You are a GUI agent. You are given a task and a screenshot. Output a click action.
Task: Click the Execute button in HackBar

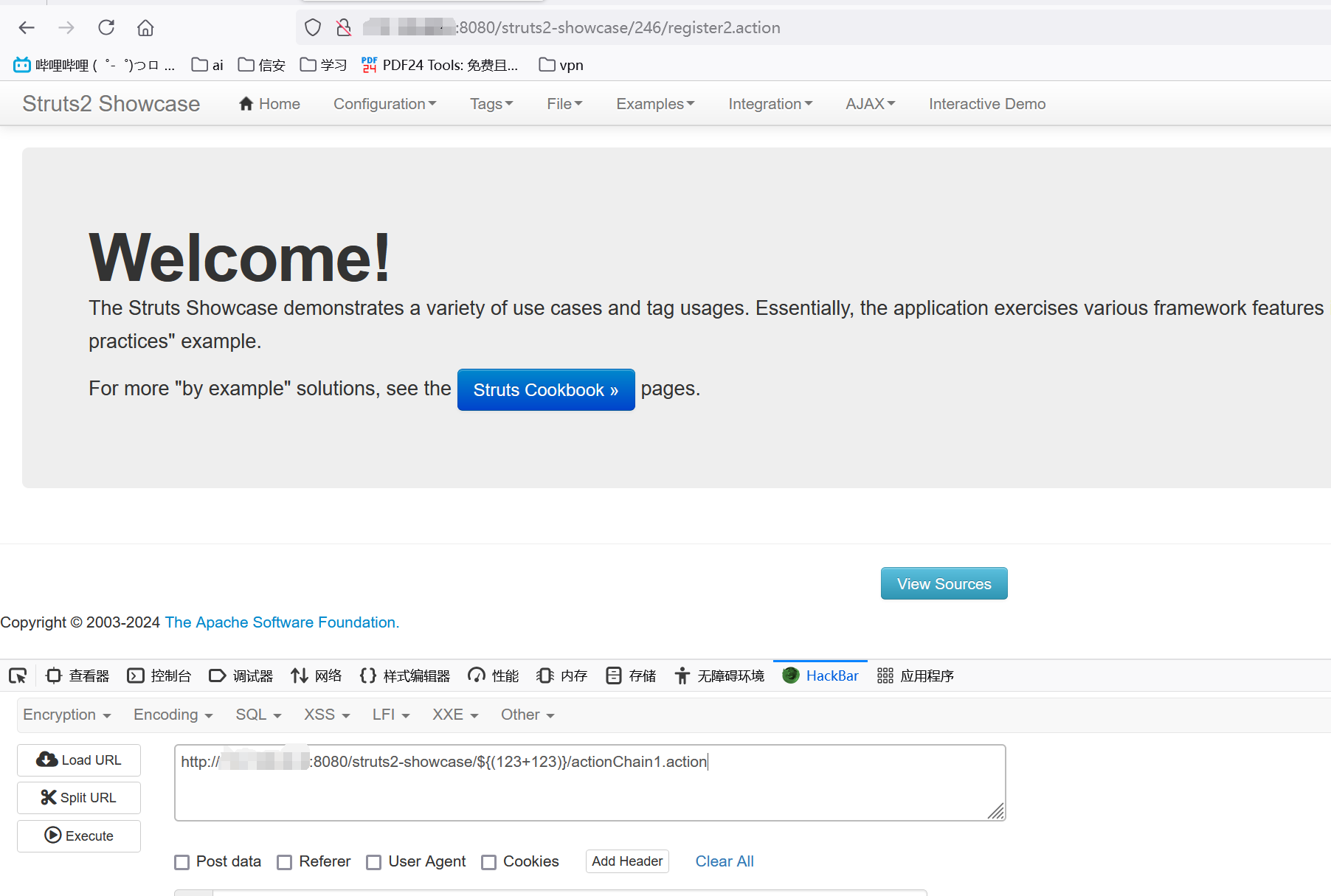[79, 836]
